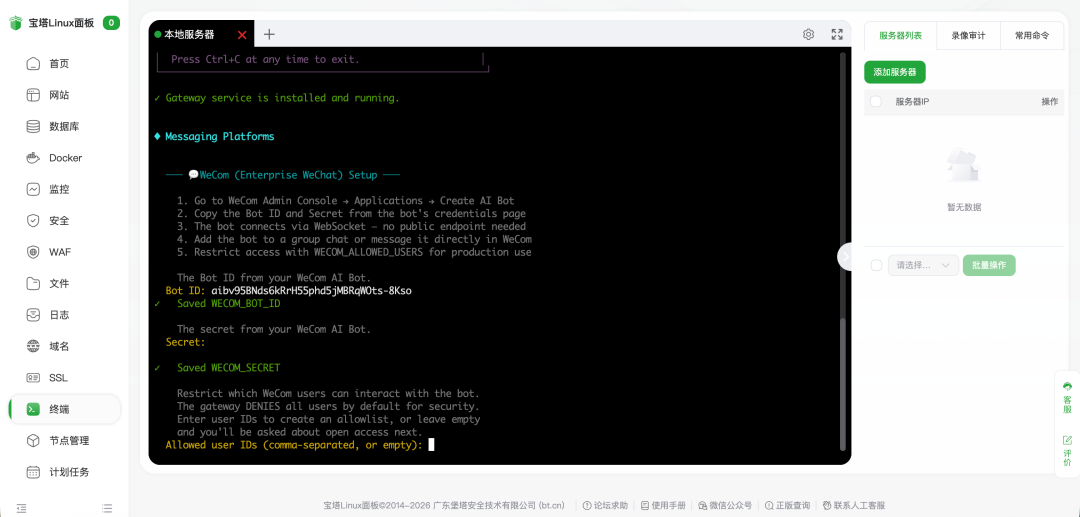
Task: Open the 文件 file manager
Action: pos(64,284)
